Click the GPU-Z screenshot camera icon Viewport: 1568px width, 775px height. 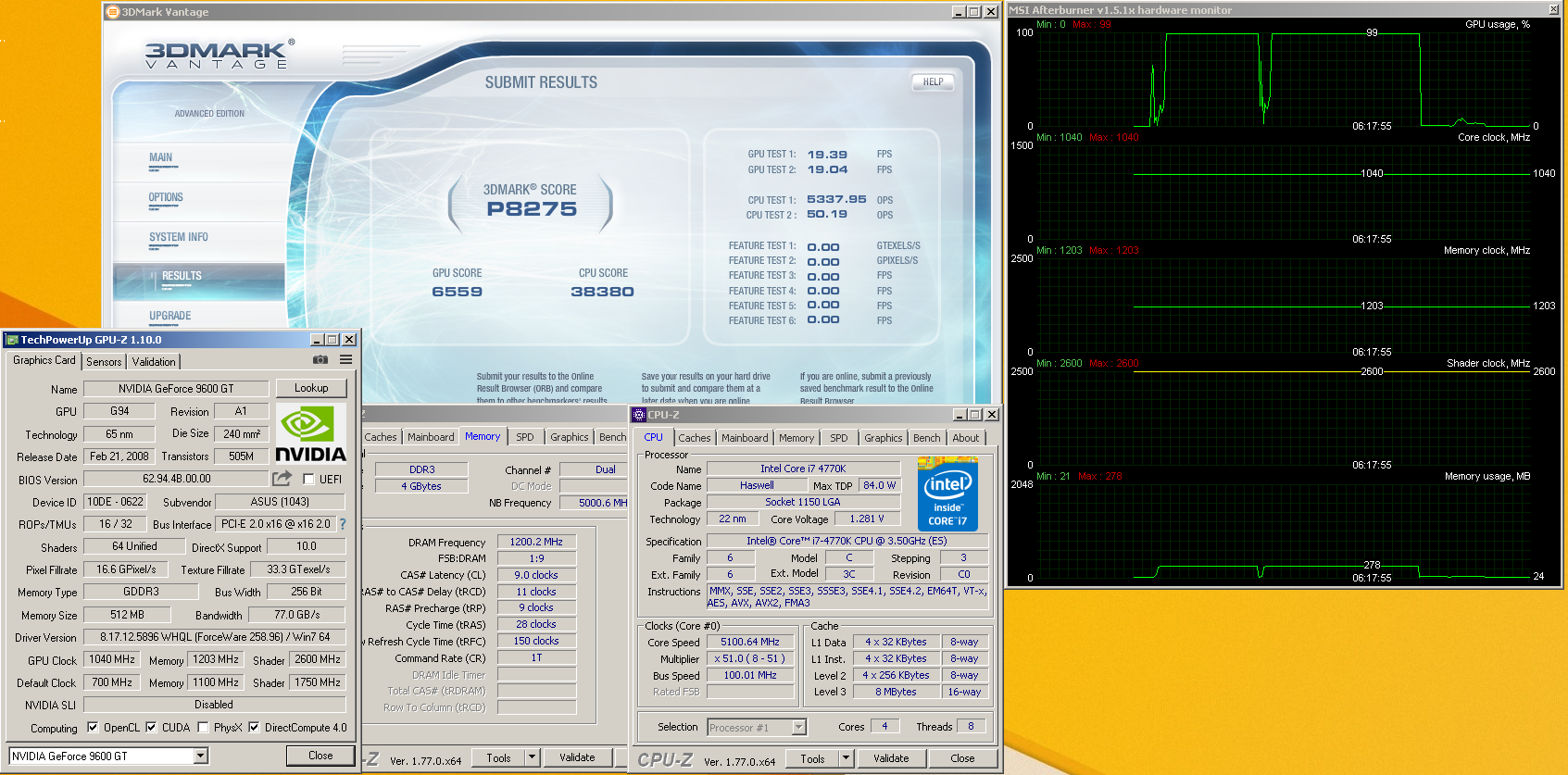[x=320, y=359]
